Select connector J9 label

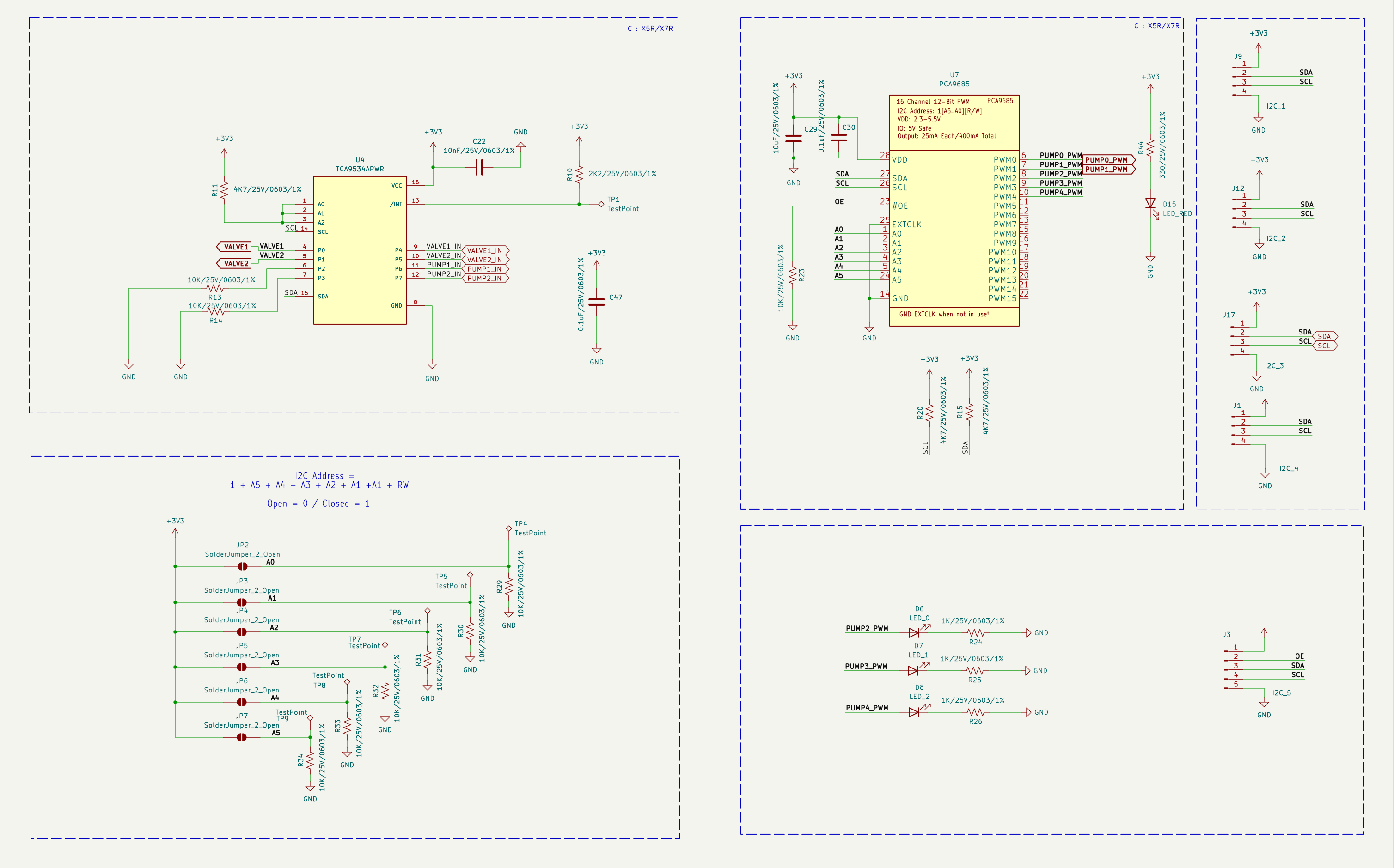pyautogui.click(x=1238, y=56)
